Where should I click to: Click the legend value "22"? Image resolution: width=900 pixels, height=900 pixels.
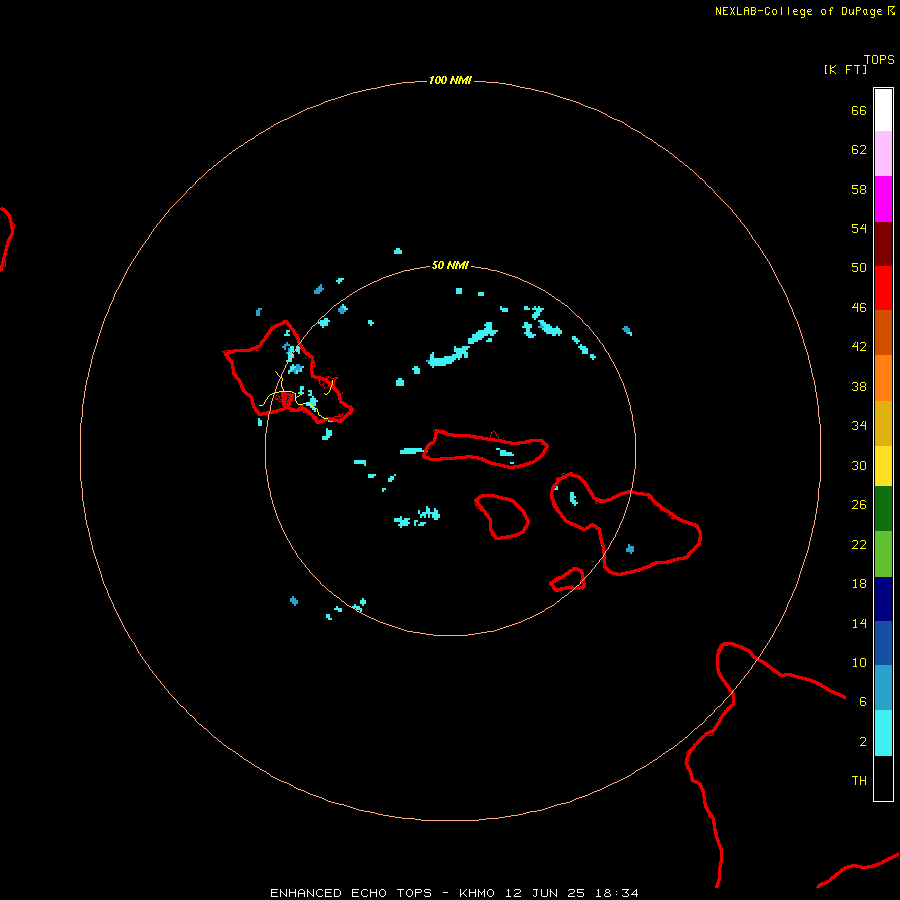click(859, 544)
